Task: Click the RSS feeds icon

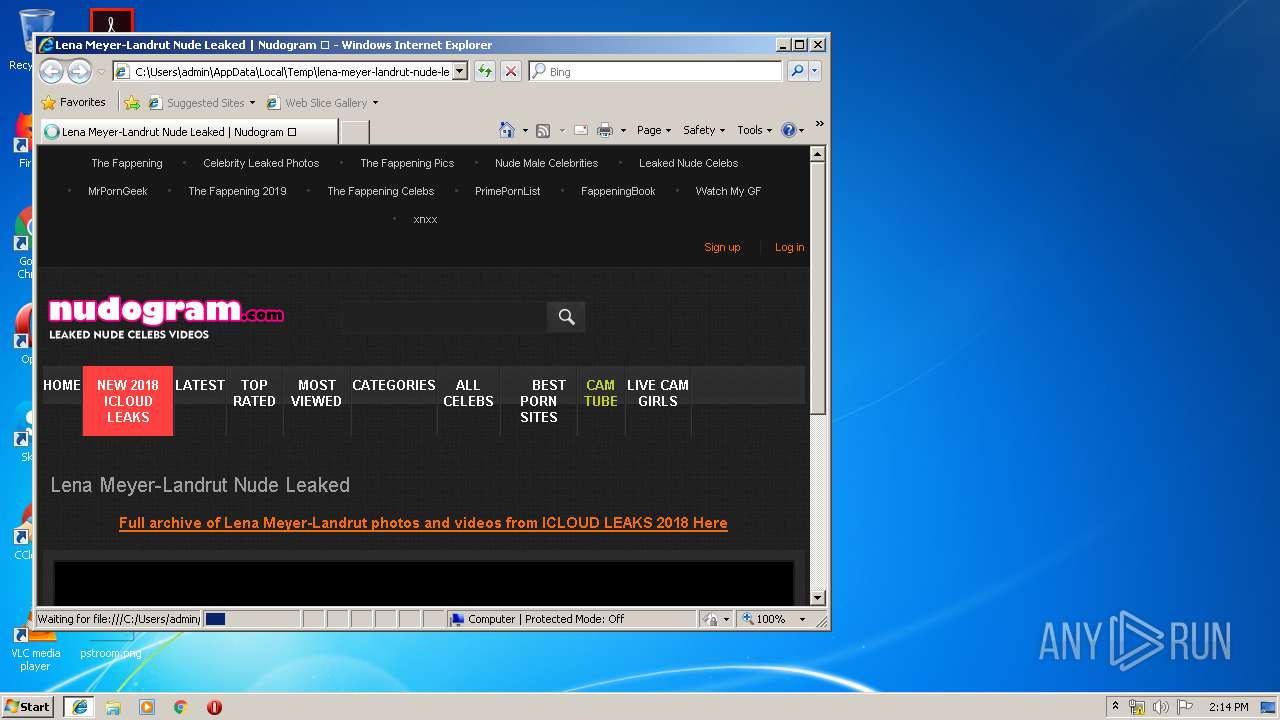Action: 543,130
